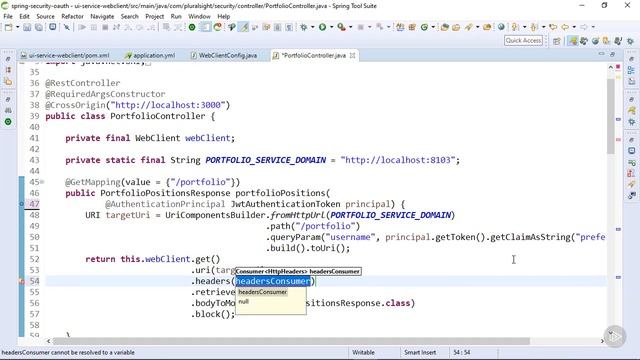The height and width of the screenshot is (360, 640).
Task: Open the Edit menu
Action: (x=24, y=16)
